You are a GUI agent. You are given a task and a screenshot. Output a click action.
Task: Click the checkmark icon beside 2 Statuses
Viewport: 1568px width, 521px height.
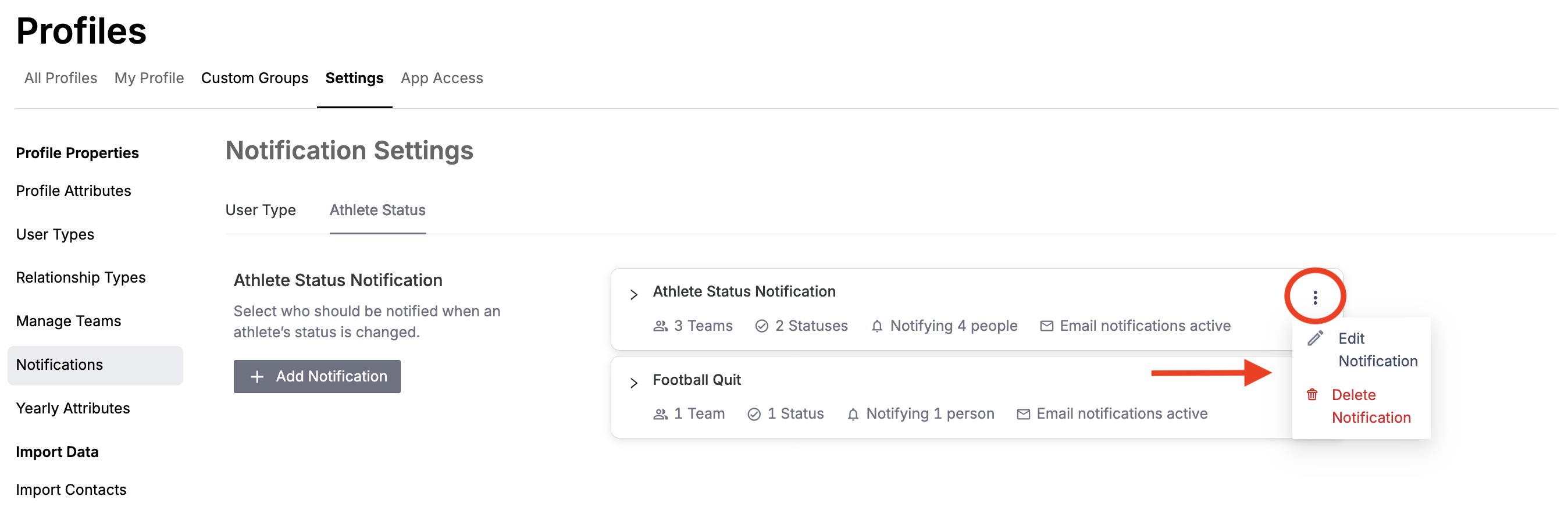(761, 326)
